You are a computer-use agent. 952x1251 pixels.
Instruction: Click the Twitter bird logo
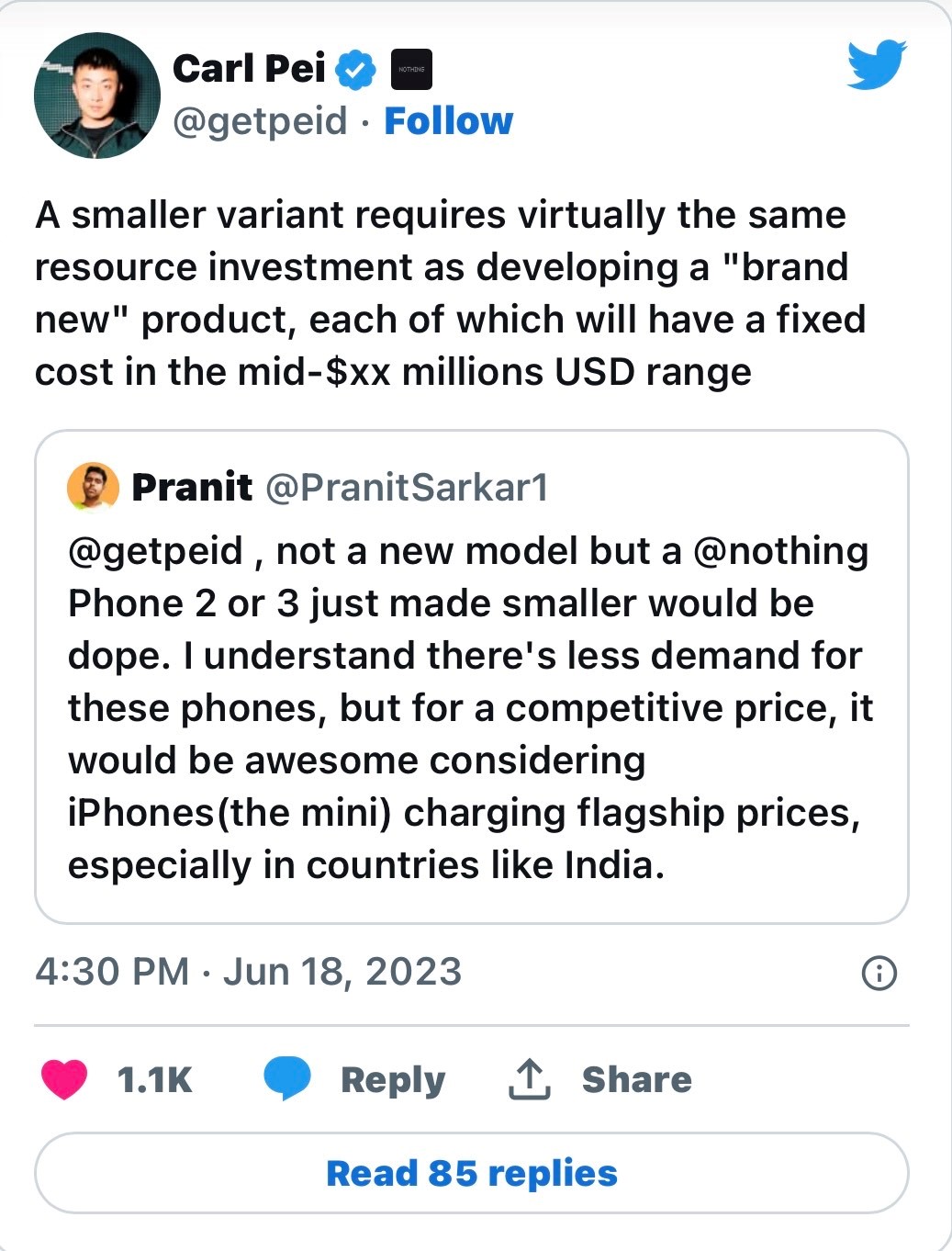point(876,64)
